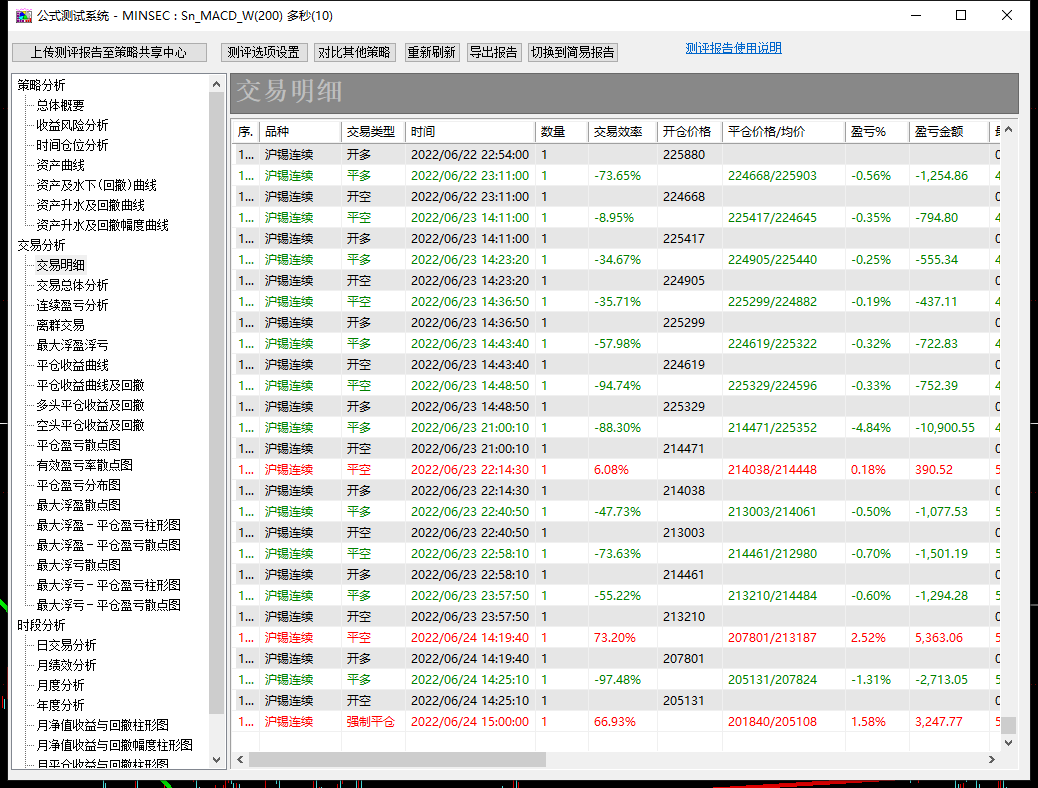Collapse the 时段分析 tree group

click(41, 625)
